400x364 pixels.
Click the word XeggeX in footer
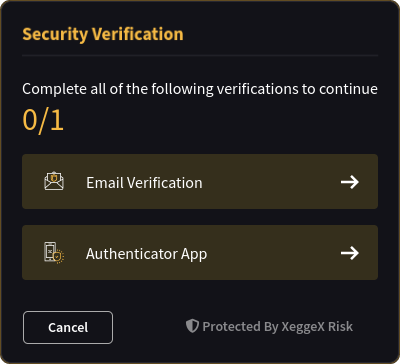point(303,327)
